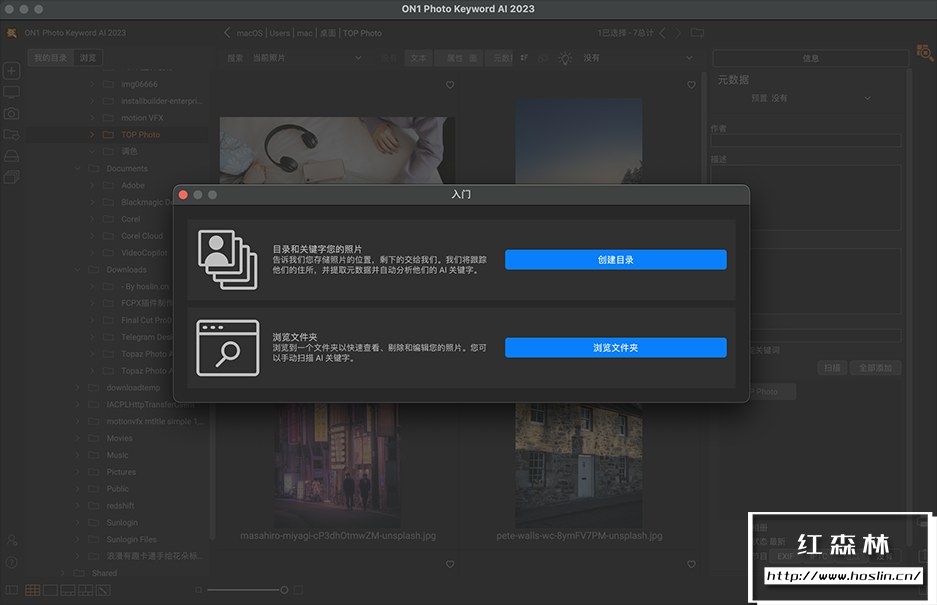This screenshot has height=605, width=937.
Task: Click the sort order icon in filter bar
Action: tap(524, 58)
